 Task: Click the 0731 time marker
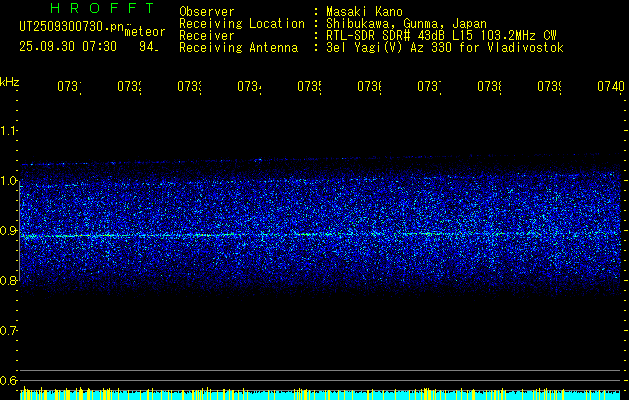pos(69,87)
